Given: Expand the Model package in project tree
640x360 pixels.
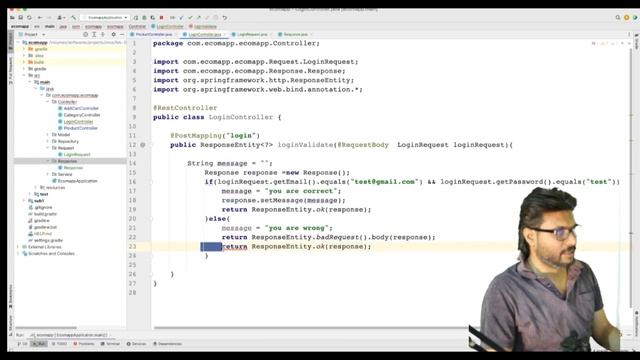Looking at the screenshot, I should [x=48, y=134].
